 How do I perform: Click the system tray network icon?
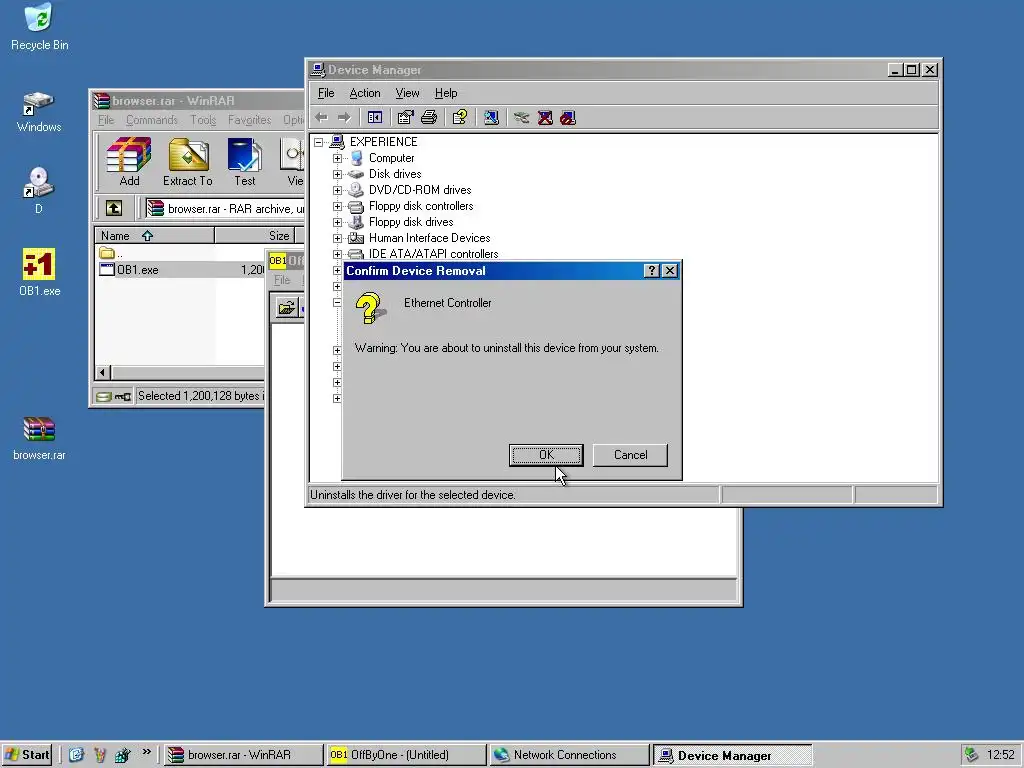pyautogui.click(x=972, y=755)
